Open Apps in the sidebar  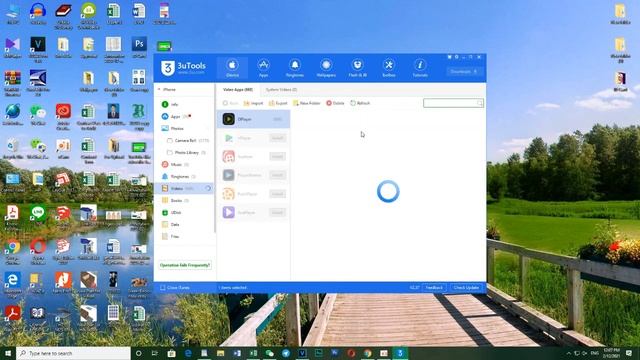[176, 116]
